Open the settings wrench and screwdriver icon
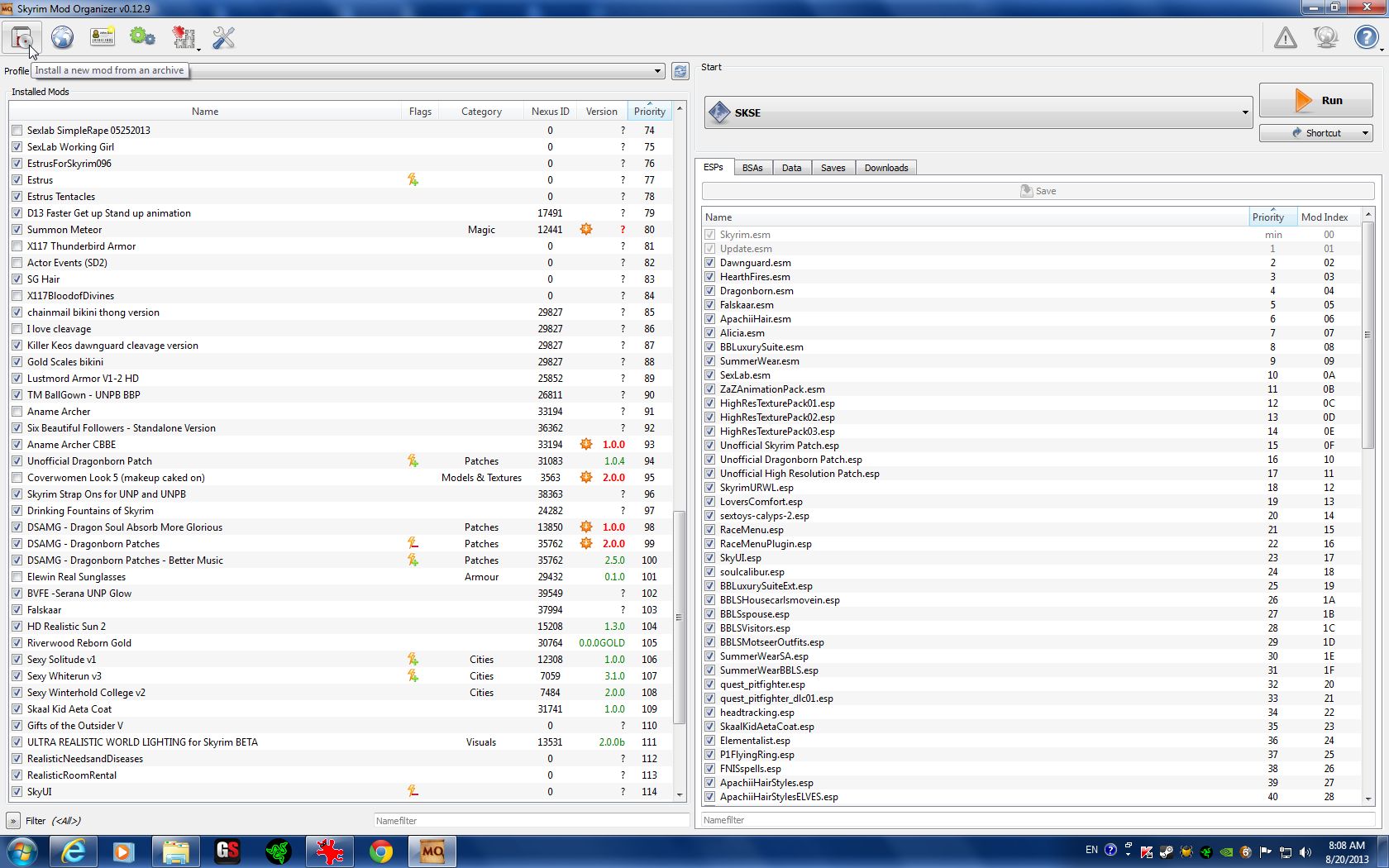Viewport: 1389px width, 868px height. point(223,38)
